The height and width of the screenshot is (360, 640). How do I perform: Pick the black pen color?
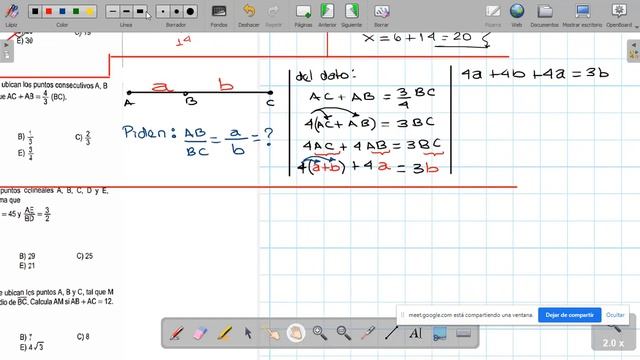(x=35, y=11)
